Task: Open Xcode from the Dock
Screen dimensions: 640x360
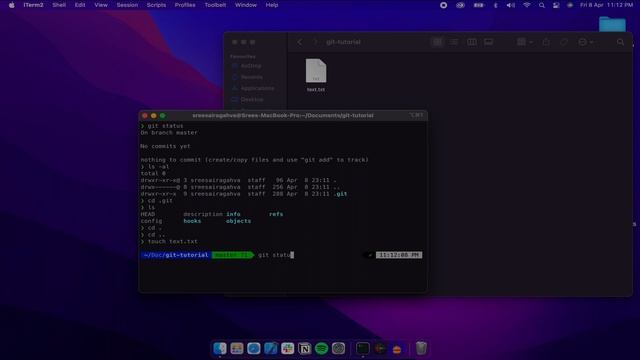Action: tap(271, 349)
